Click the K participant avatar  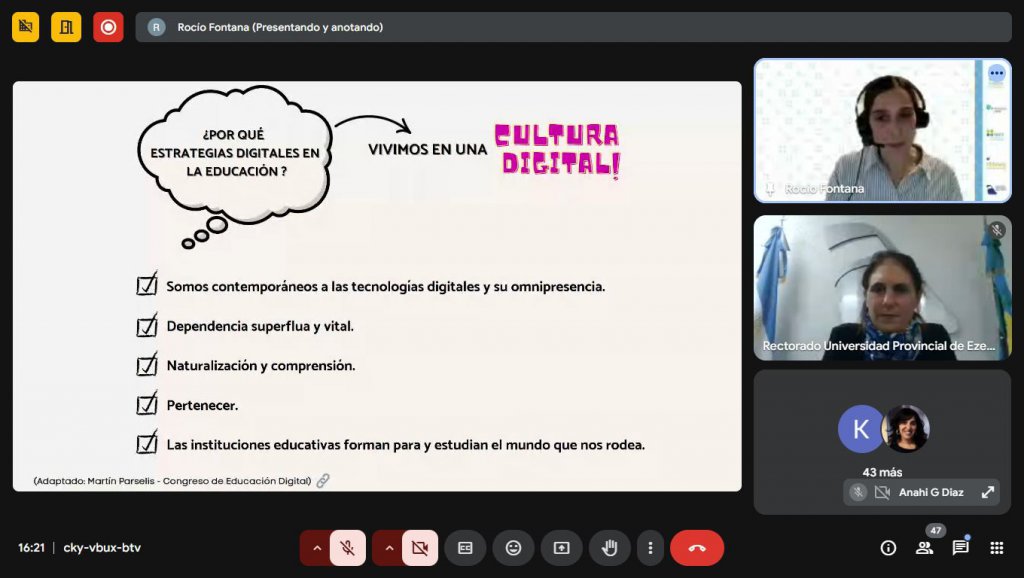tap(860, 429)
